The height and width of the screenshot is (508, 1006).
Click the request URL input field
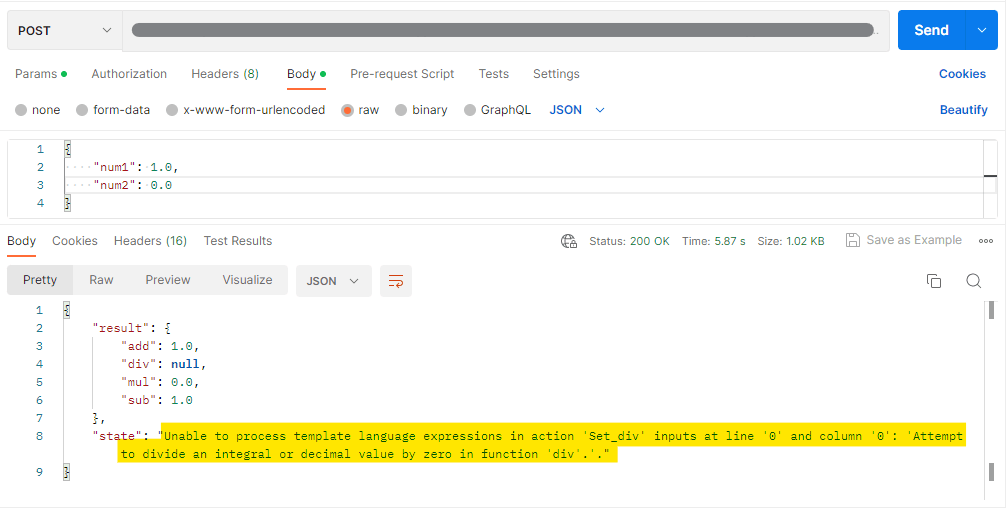pyautogui.click(x=505, y=30)
